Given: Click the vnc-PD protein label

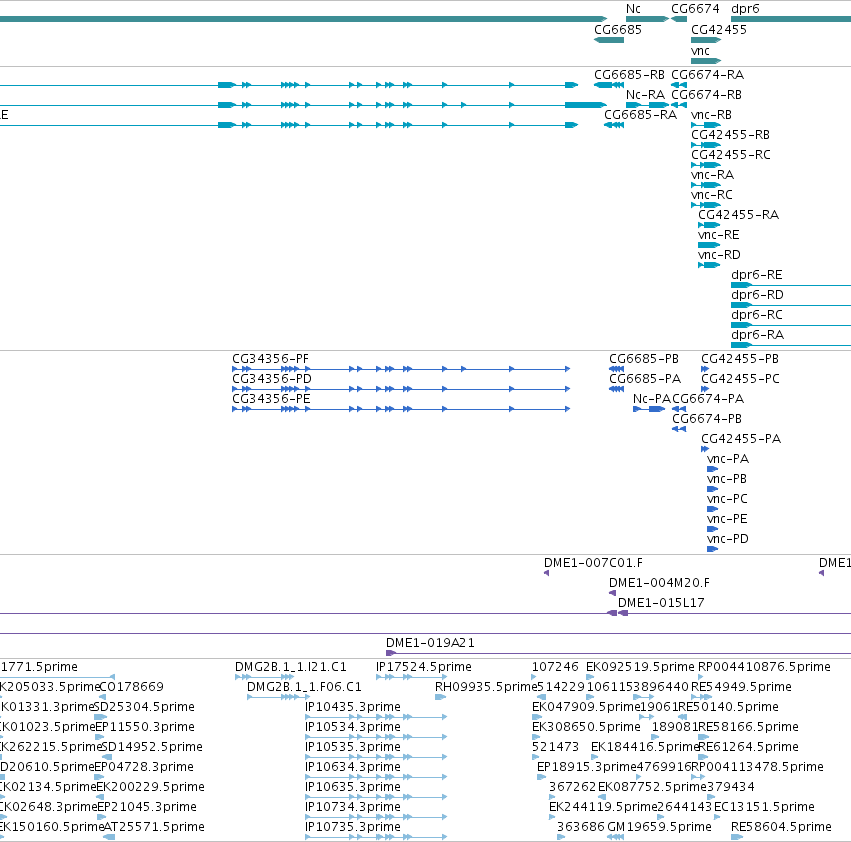Looking at the screenshot, I should [728, 539].
